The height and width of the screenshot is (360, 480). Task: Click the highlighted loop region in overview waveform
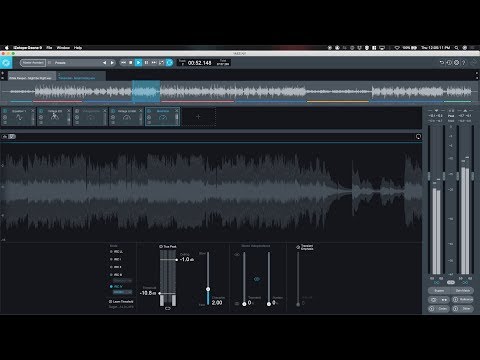click(146, 91)
